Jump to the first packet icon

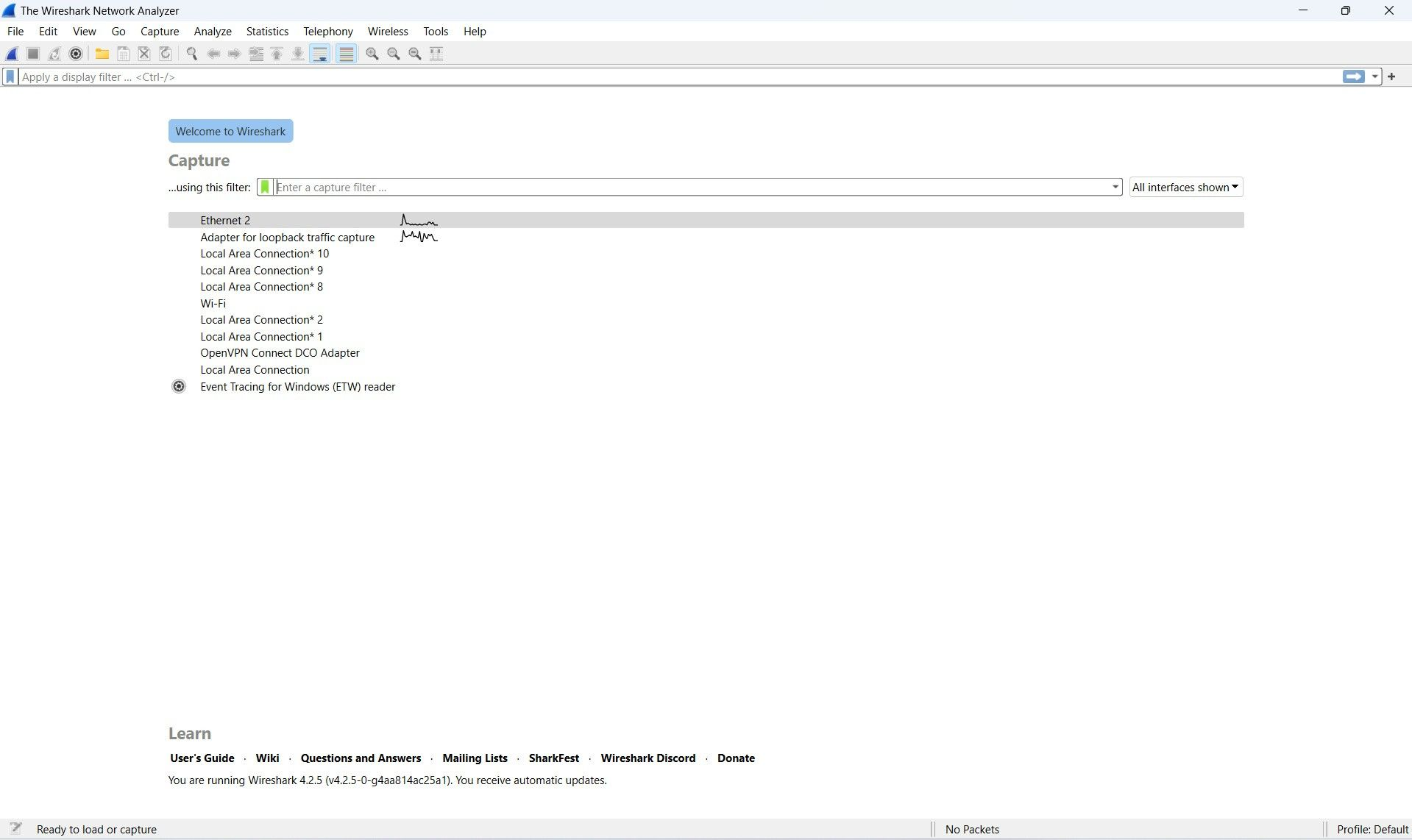(x=277, y=54)
